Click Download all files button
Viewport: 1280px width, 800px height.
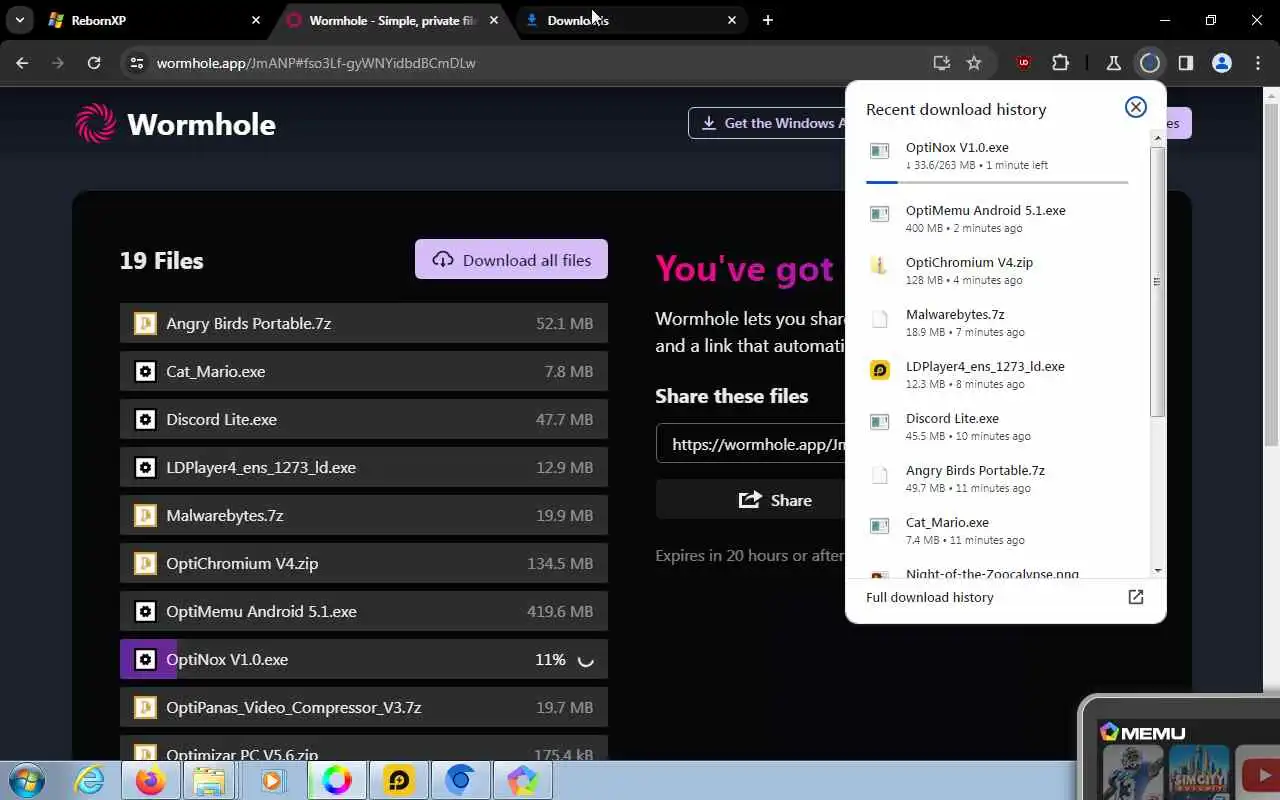click(511, 260)
